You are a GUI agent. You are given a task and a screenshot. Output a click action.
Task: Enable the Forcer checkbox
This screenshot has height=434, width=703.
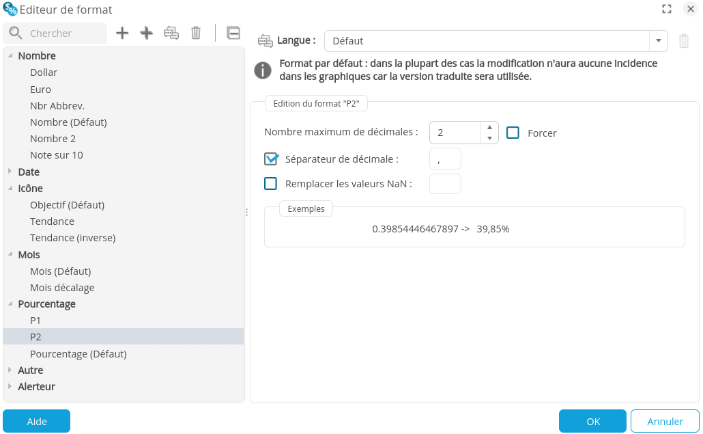[513, 132]
